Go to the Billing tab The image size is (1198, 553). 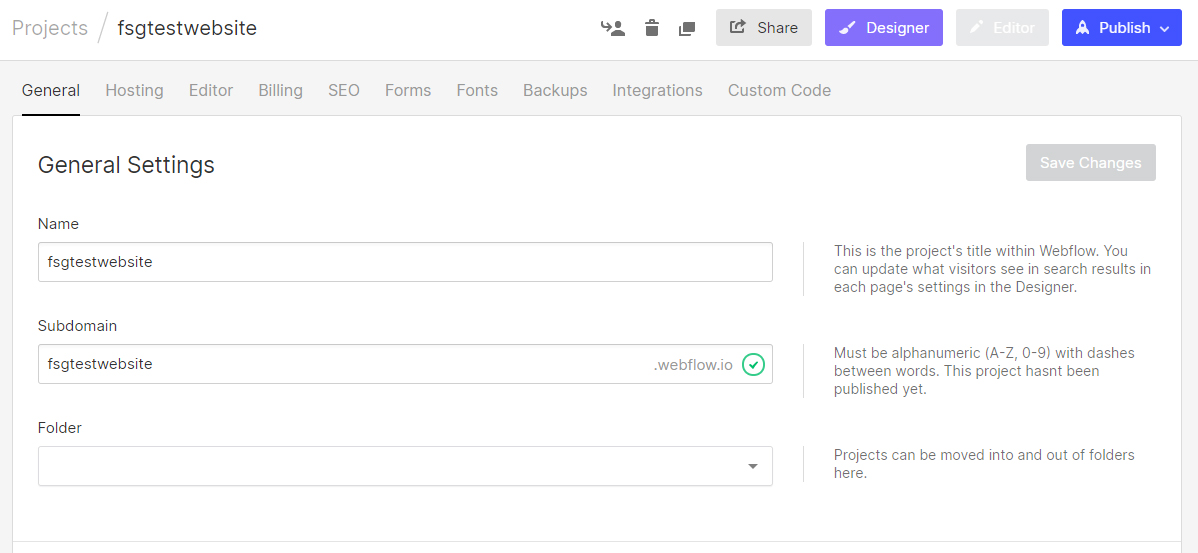[x=280, y=90]
